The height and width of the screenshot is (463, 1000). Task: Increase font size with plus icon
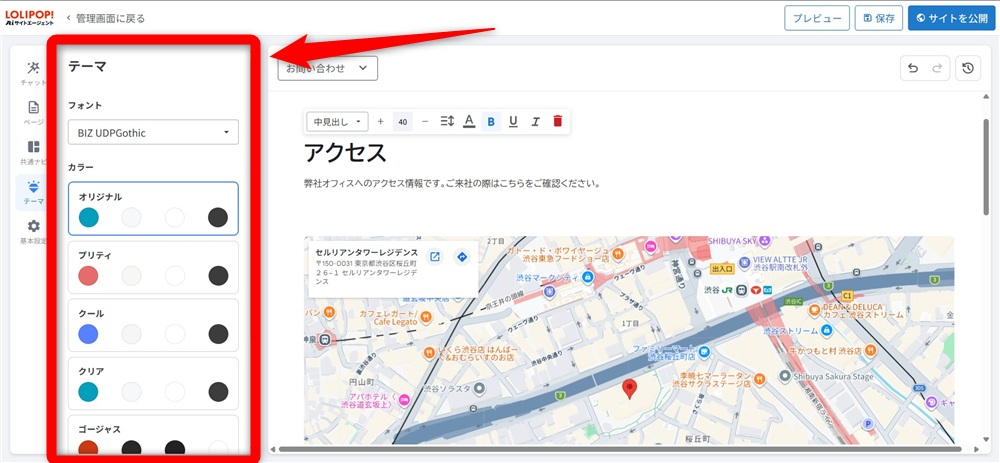[x=381, y=121]
